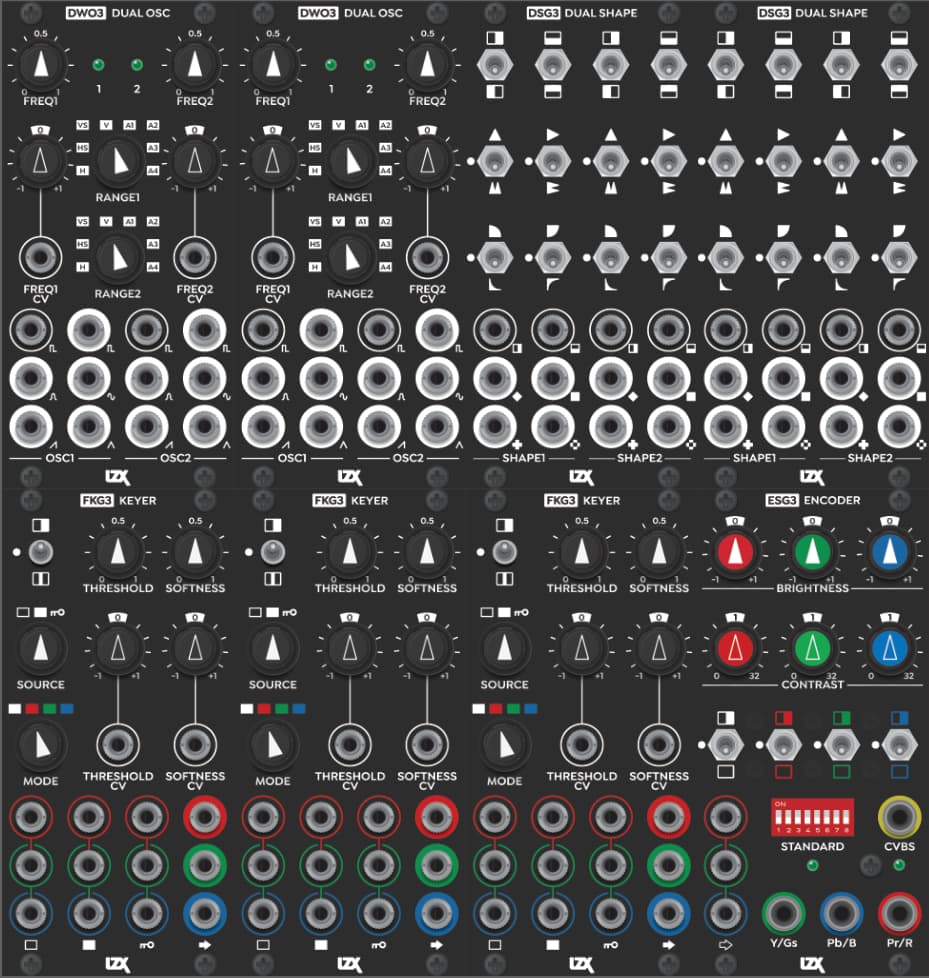The height and width of the screenshot is (978, 929).
Task: Click red color square above leftmost MODE knob
Action: (32, 709)
